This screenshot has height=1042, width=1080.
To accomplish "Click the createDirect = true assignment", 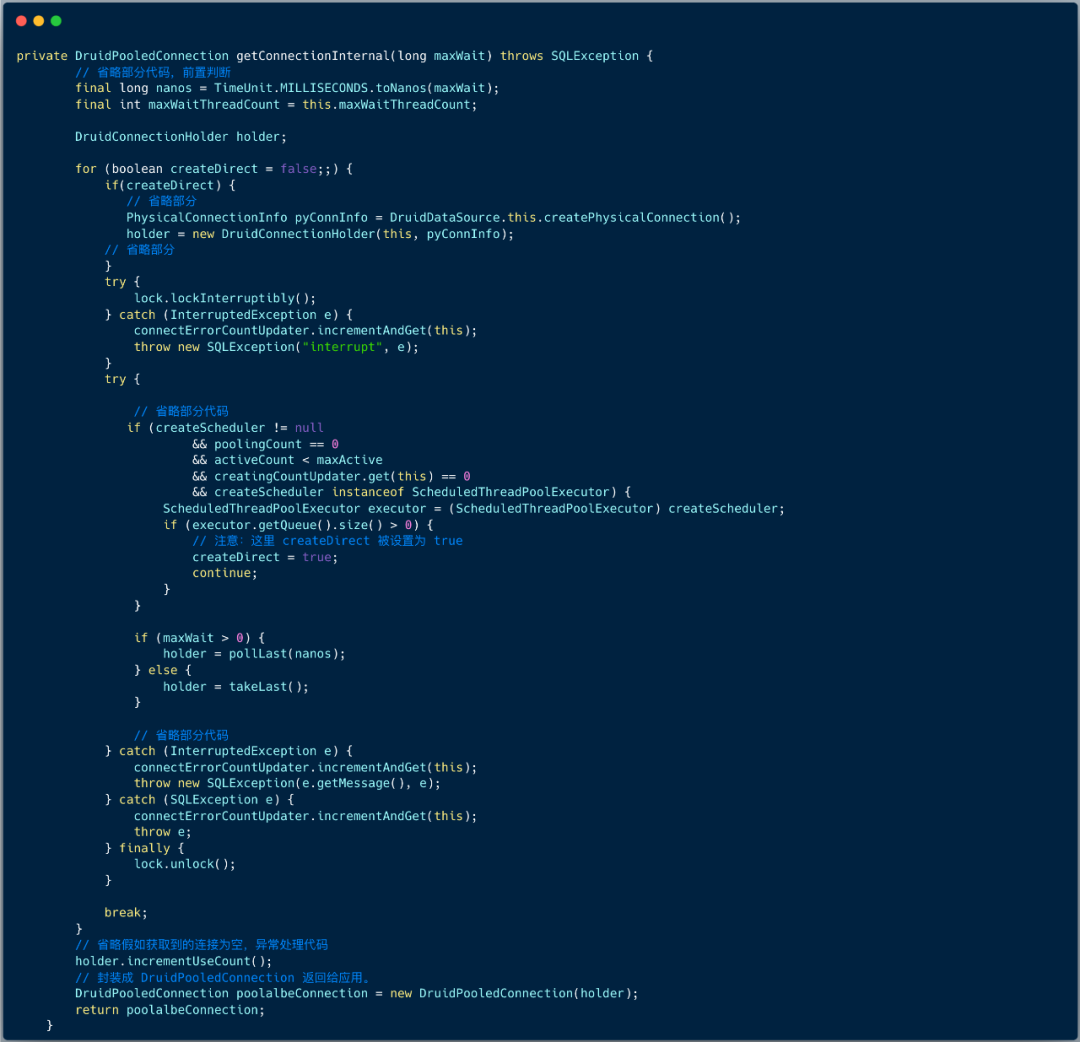I will pos(265,557).
